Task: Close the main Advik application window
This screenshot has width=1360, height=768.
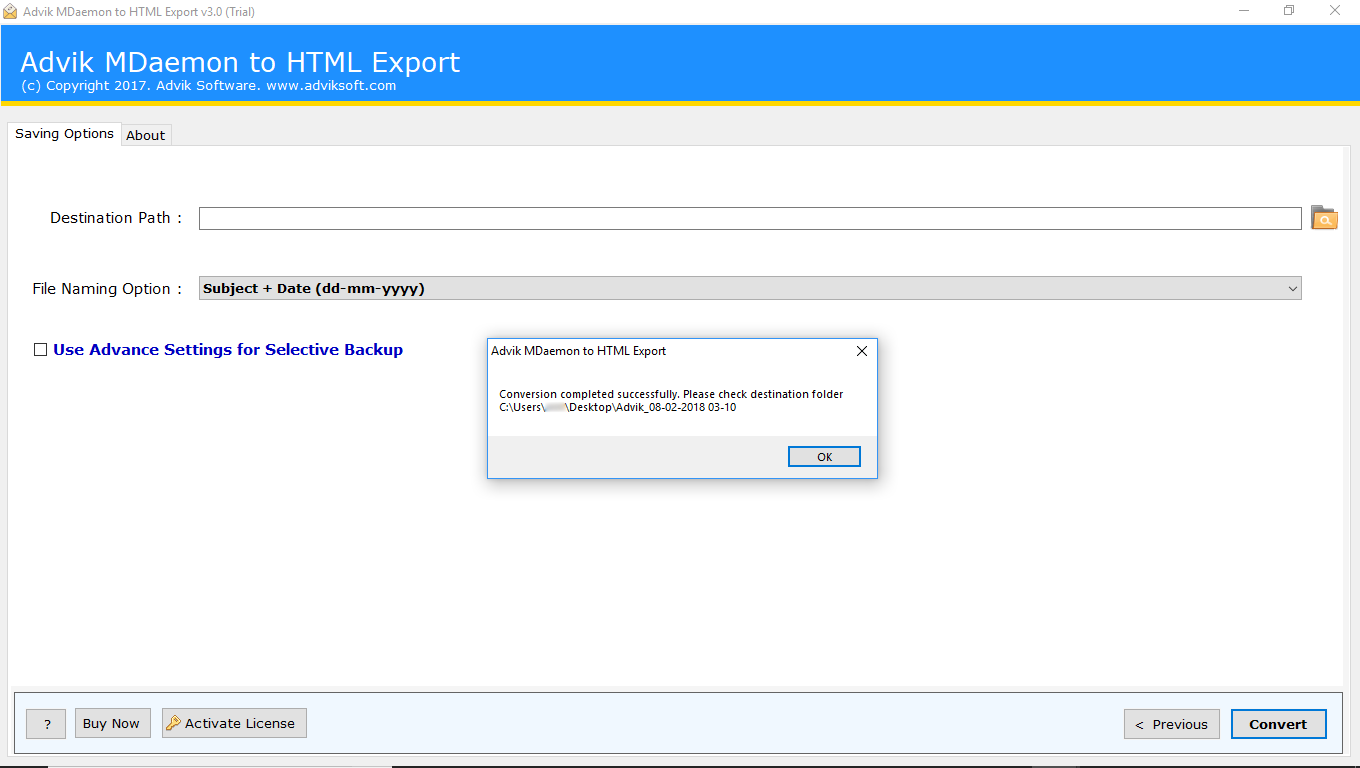Action: (x=1335, y=11)
